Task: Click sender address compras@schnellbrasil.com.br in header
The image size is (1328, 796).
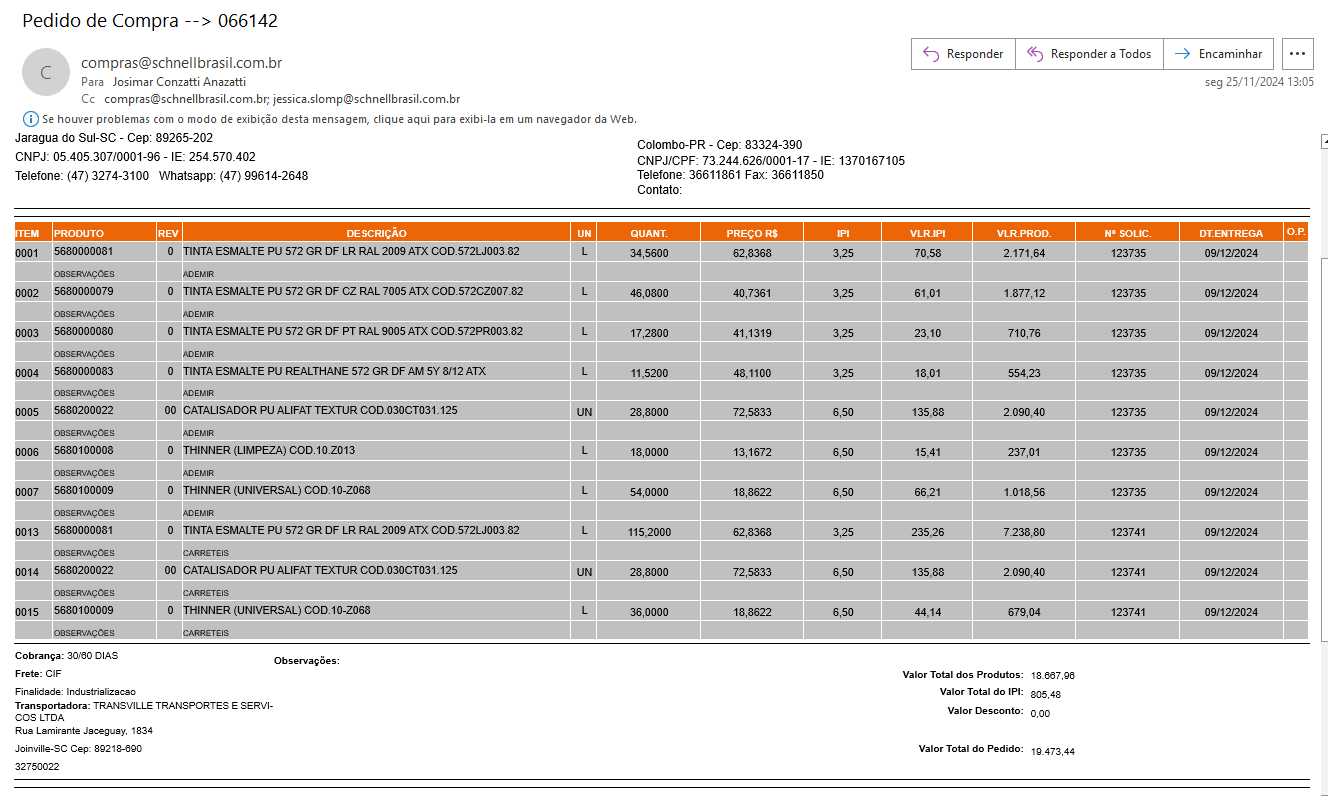Action: (x=181, y=63)
